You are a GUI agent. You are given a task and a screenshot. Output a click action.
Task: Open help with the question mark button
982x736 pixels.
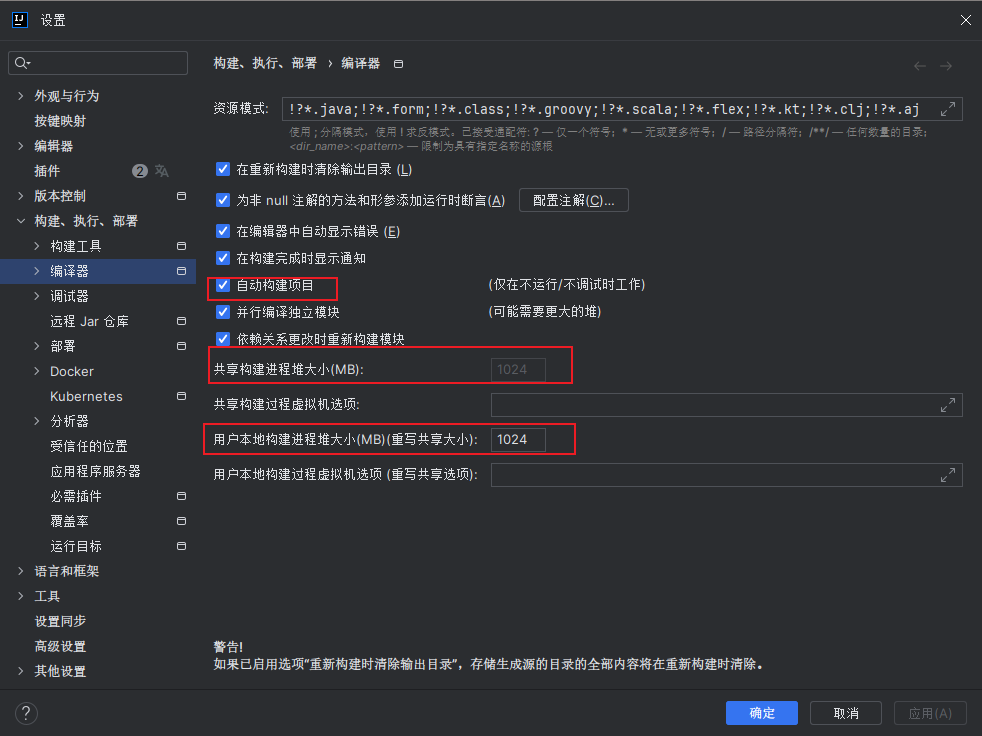coord(26,713)
